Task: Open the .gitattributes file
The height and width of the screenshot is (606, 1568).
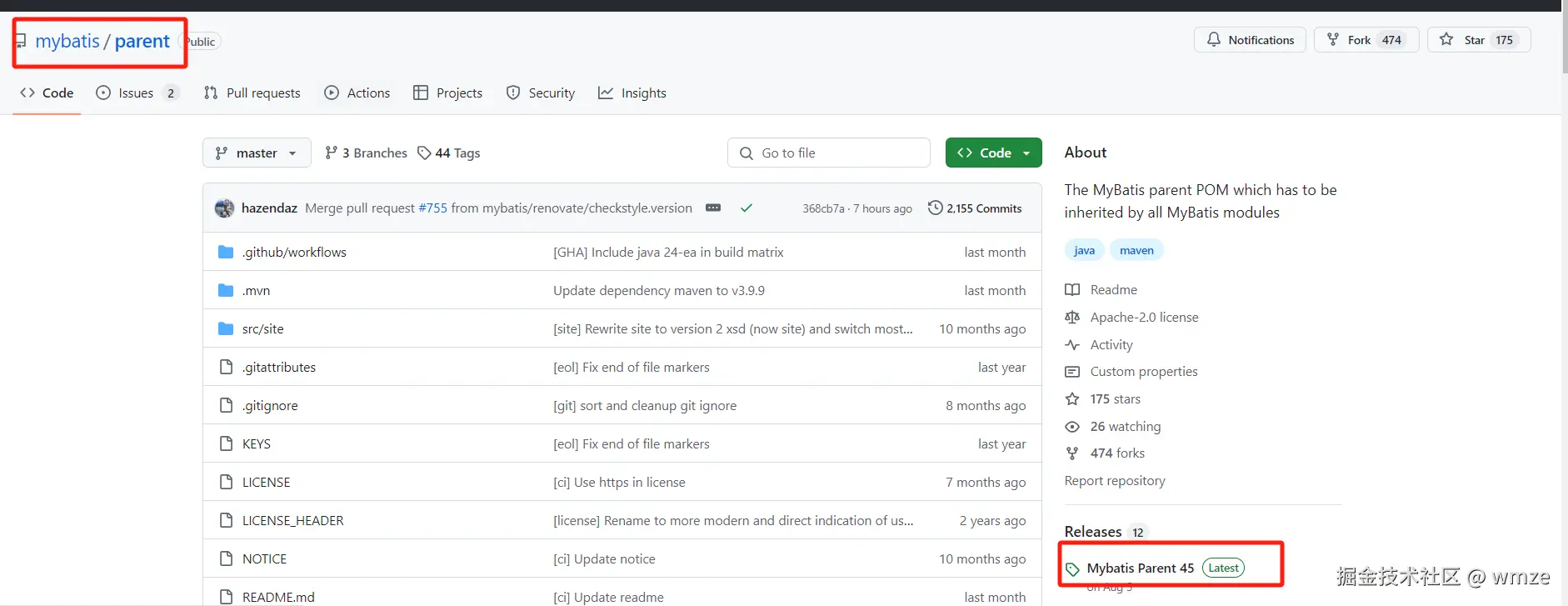Action: pyautogui.click(x=279, y=367)
